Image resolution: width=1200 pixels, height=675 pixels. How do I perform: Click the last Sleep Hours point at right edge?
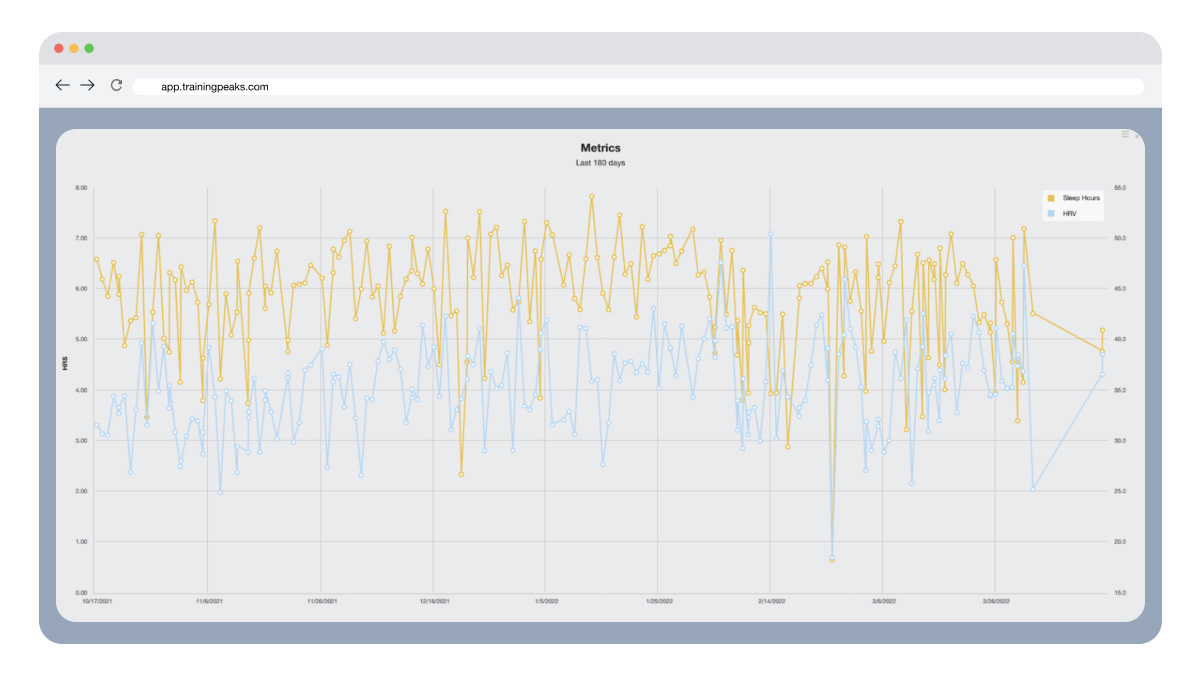coord(1102,330)
